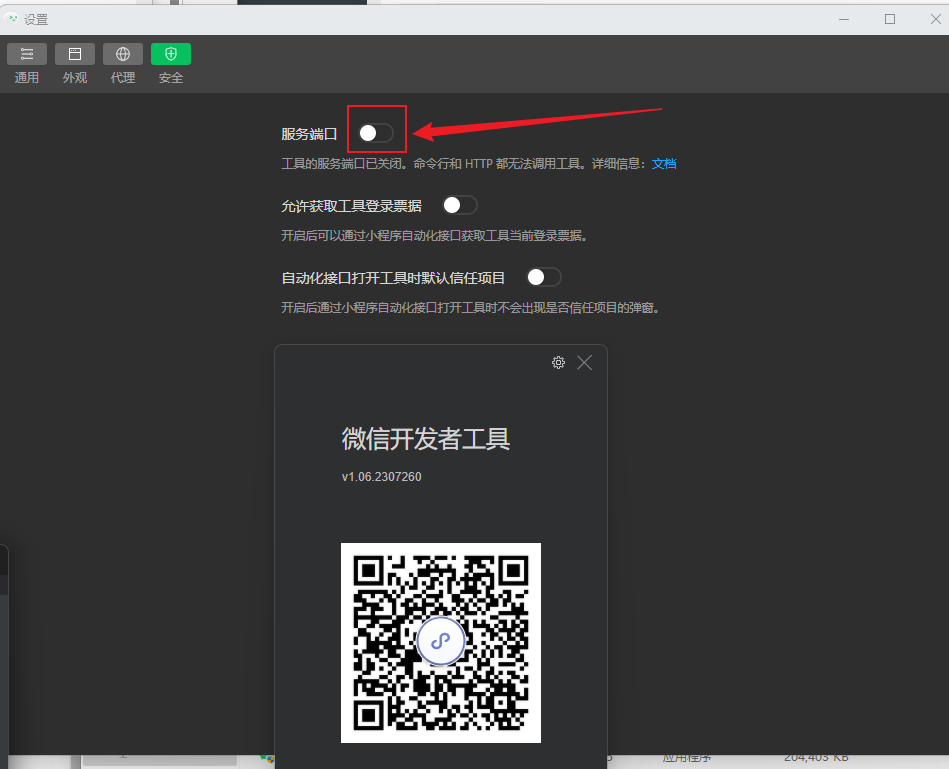Enable 自动化接口打开工具时默认信任项目
The width and height of the screenshot is (949, 769).
click(544, 277)
